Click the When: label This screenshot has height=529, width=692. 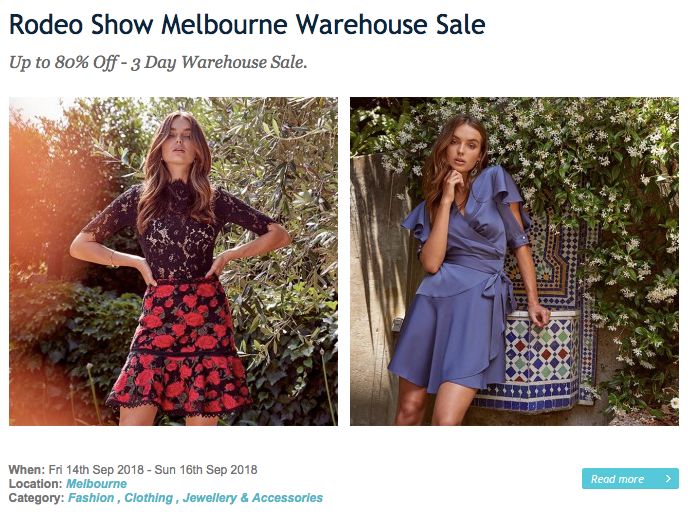(26, 469)
